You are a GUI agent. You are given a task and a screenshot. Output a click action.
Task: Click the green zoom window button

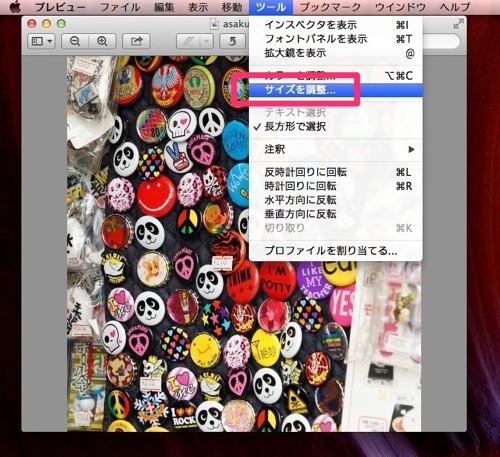tap(61, 24)
